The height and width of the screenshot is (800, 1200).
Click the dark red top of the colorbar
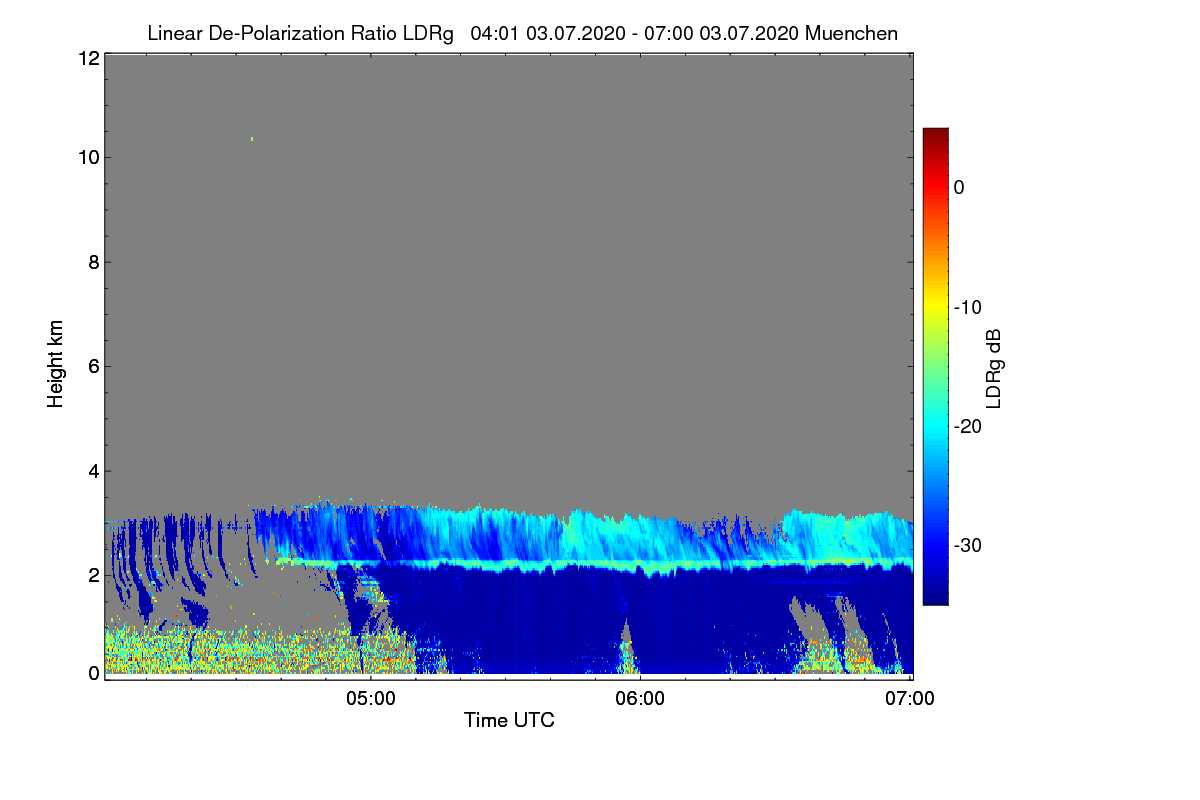[935, 135]
